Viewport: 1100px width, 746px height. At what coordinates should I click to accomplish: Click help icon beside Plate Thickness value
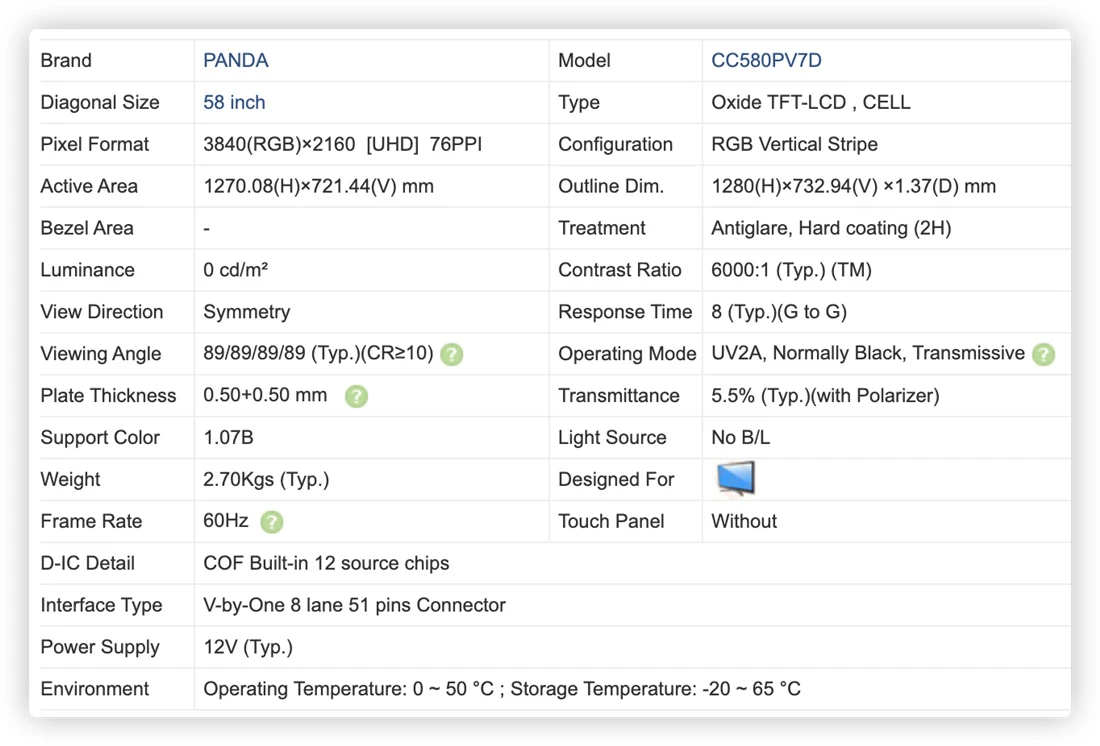point(356,397)
